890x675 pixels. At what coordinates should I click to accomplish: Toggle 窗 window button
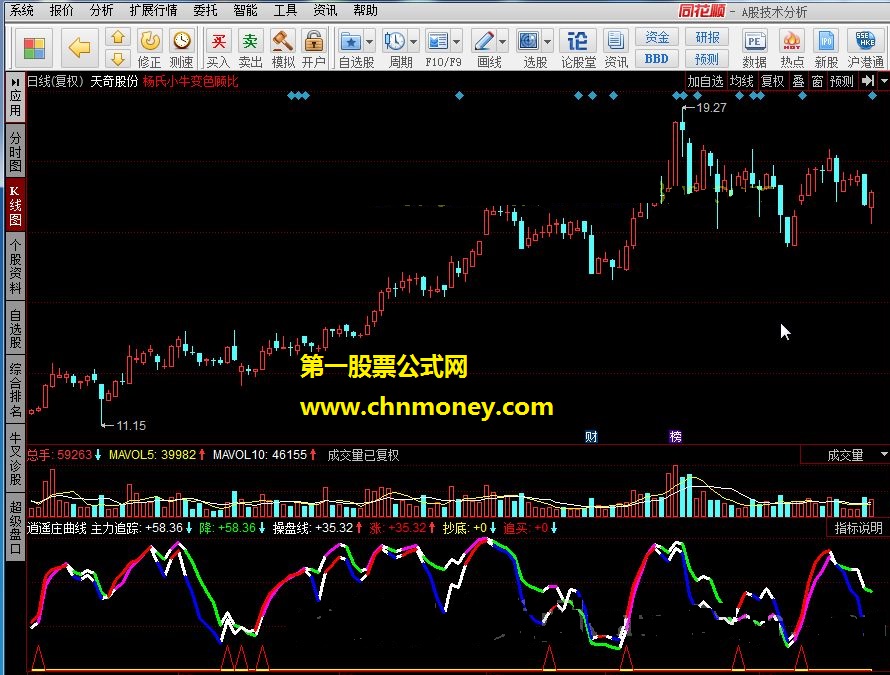pos(817,81)
